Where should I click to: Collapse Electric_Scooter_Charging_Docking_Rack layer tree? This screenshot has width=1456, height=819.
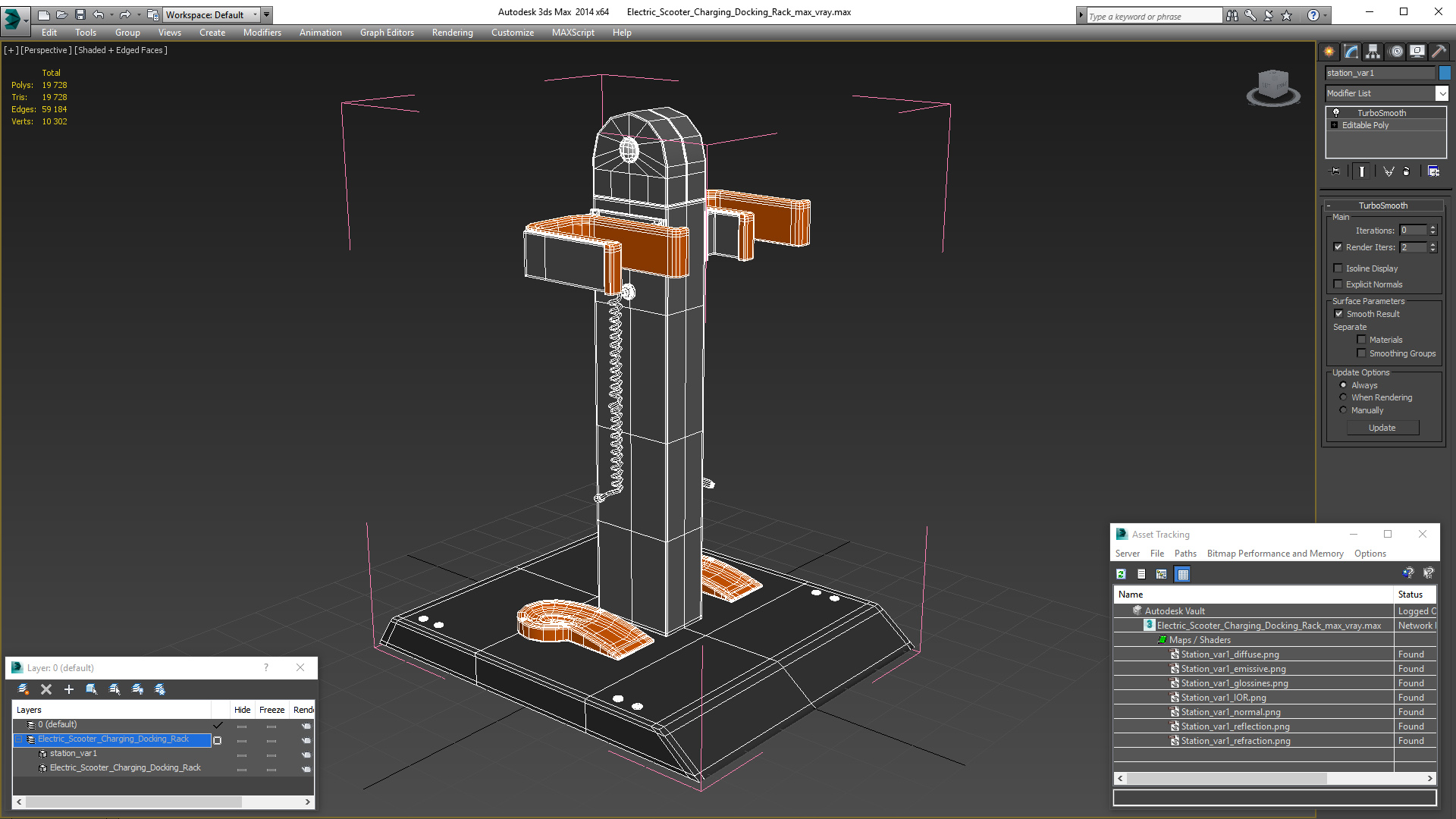pos(19,739)
